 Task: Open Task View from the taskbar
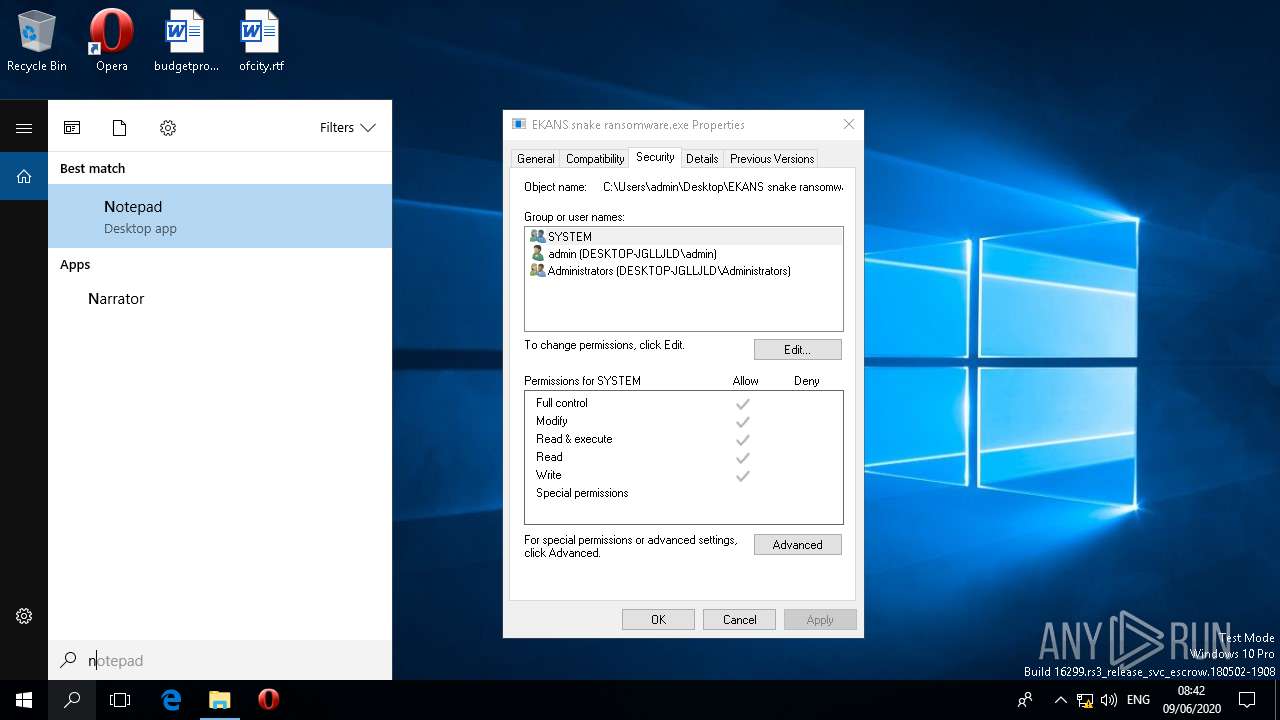[x=120, y=700]
